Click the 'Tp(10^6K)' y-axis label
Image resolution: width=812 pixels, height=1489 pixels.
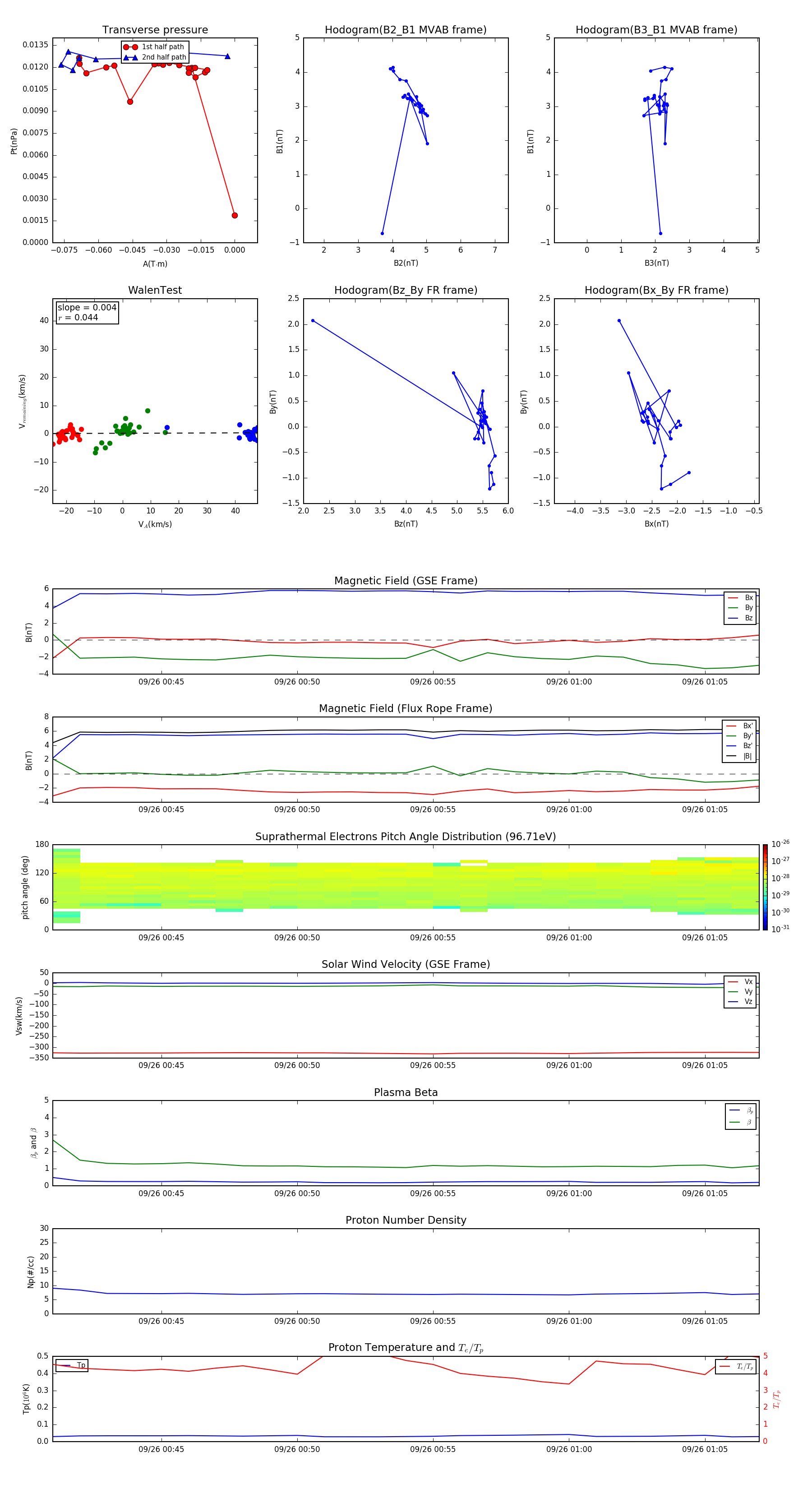[x=26, y=1399]
